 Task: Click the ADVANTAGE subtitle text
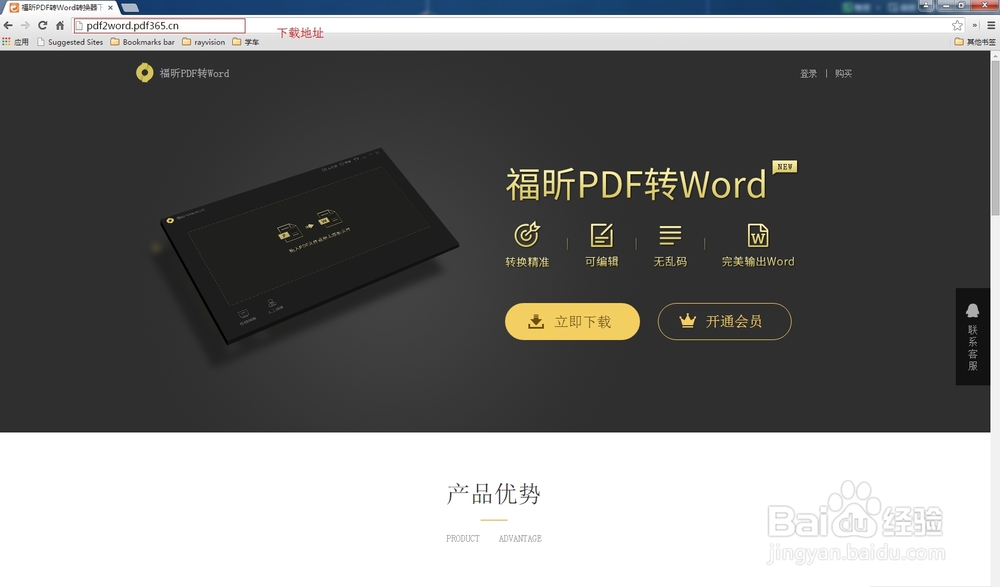(x=520, y=539)
